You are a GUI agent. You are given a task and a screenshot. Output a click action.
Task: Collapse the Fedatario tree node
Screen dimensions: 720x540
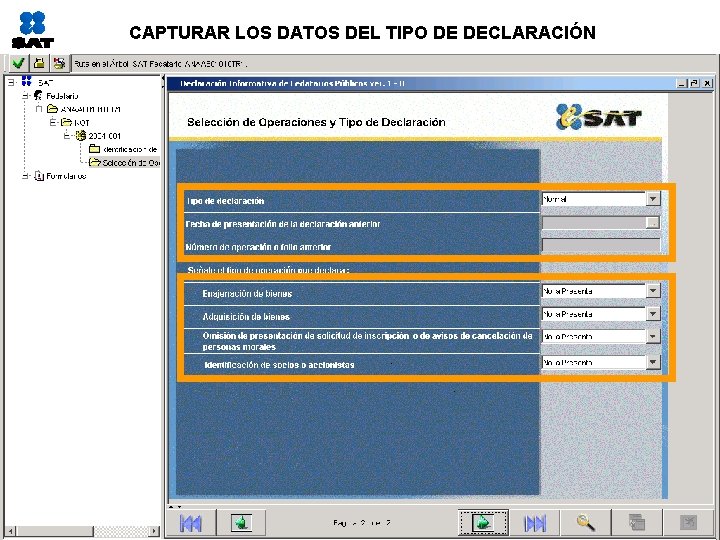26,96
